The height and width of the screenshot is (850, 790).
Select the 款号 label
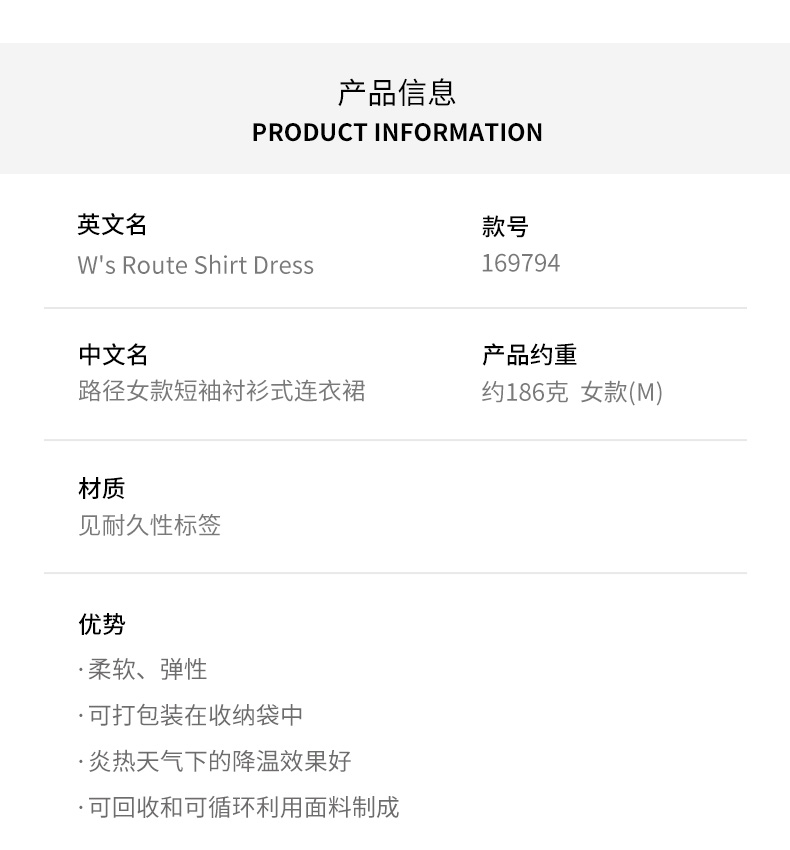pyautogui.click(x=505, y=227)
